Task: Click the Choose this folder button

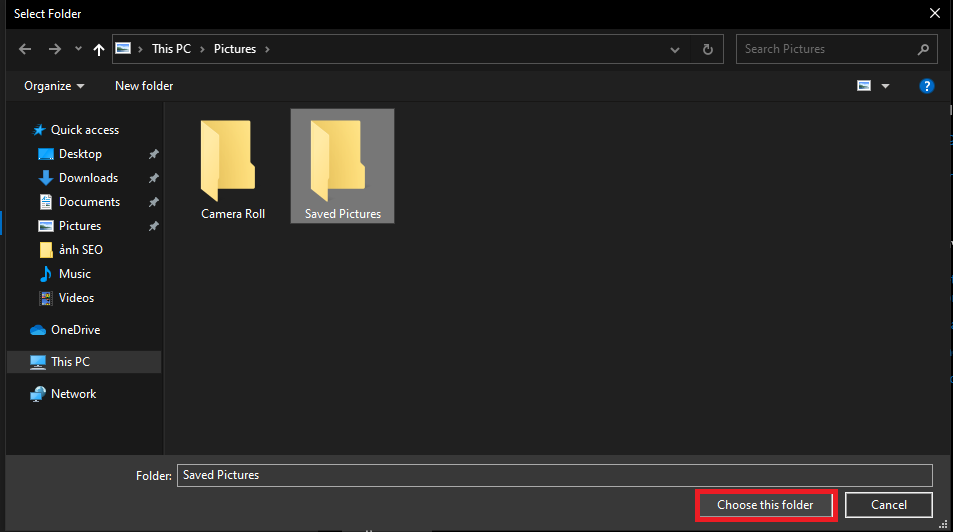Action: coord(765,505)
